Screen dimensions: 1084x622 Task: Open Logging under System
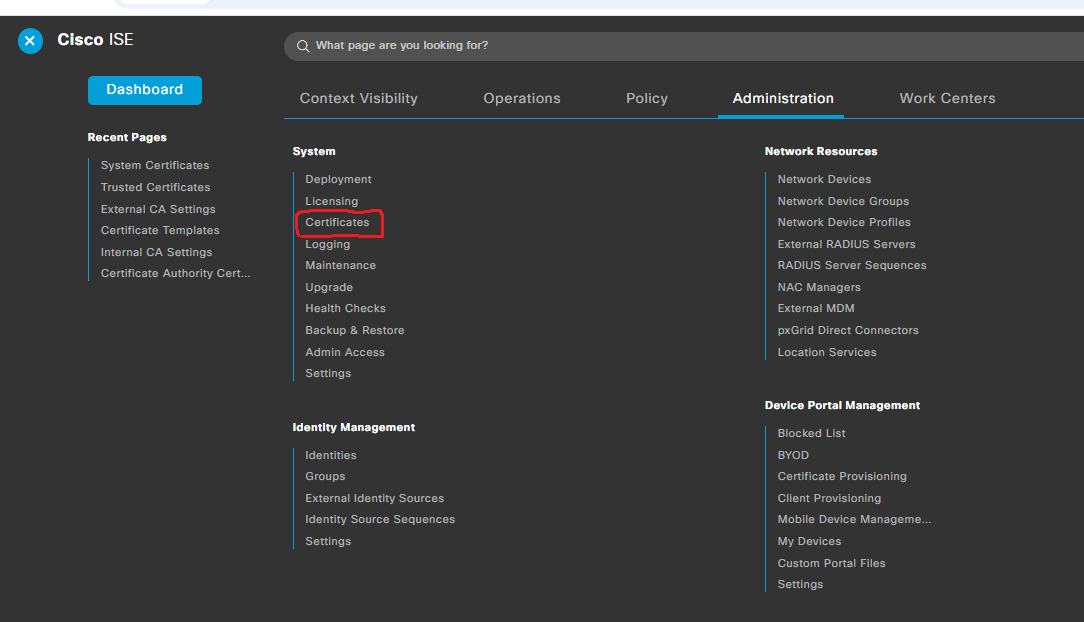328,244
